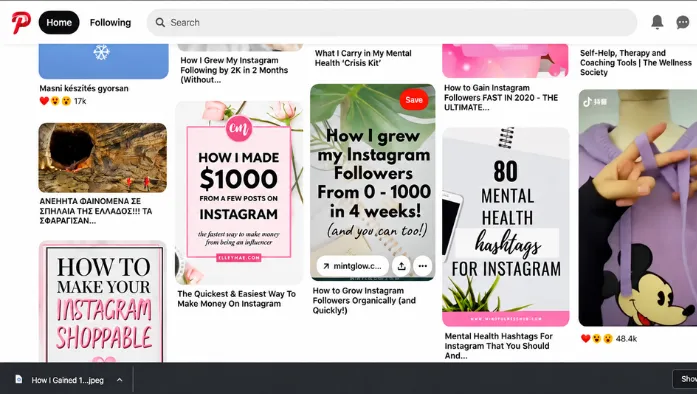Screen dimensions: 697x394
Task: Open the pink pin above Gain Followers title
Action: tap(505, 61)
